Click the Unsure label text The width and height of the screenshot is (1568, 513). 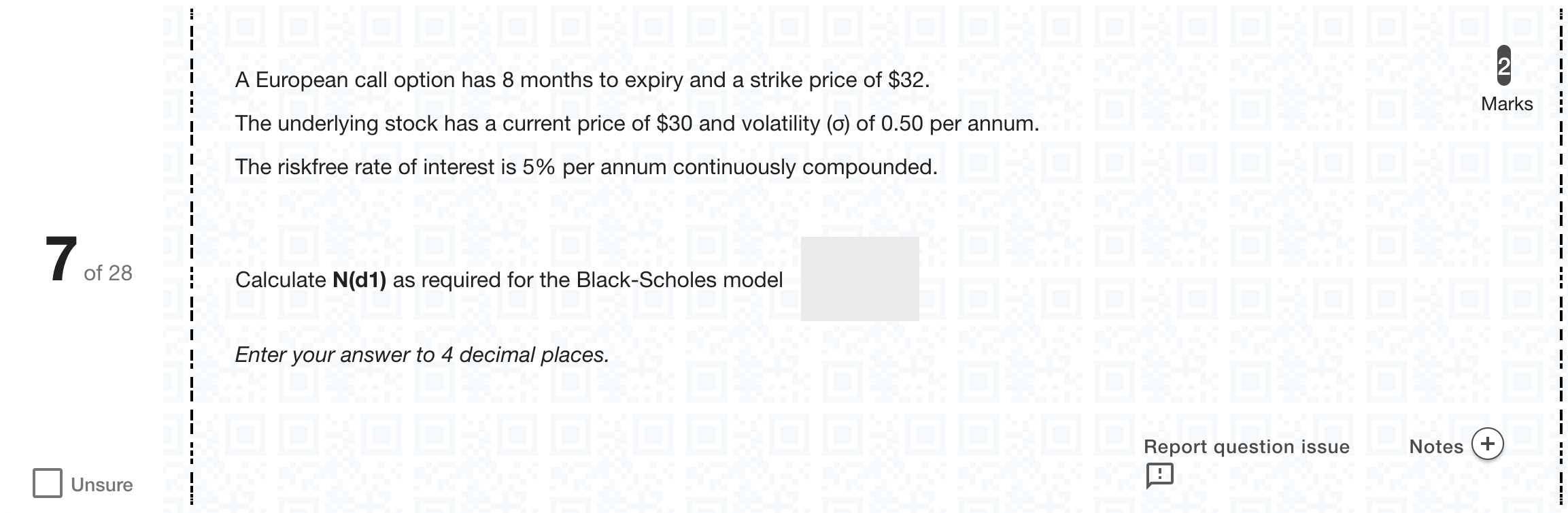pyautogui.click(x=102, y=484)
